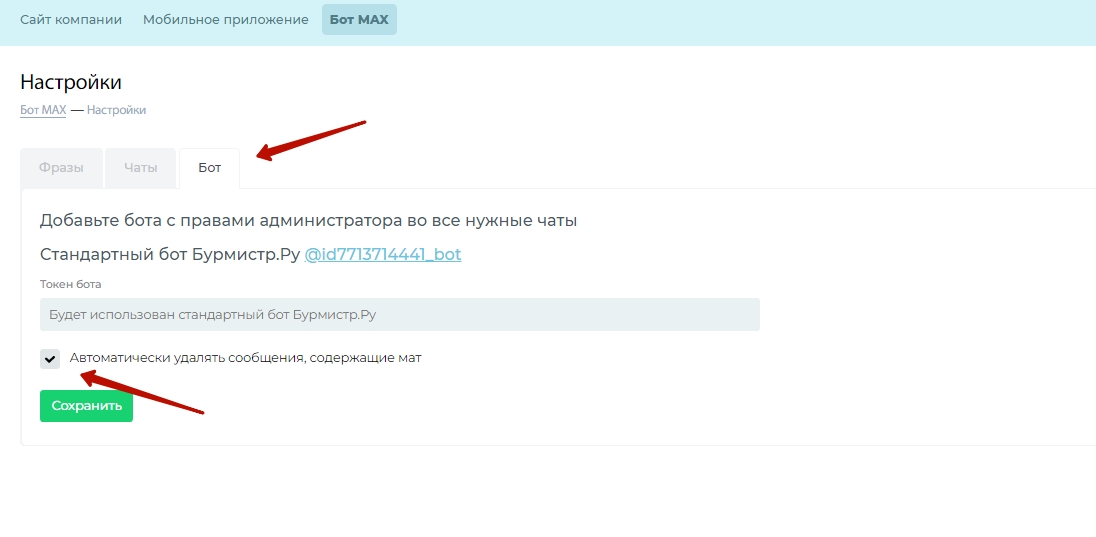Select the Бот tab
Screen dimensions: 1096x537
209,168
